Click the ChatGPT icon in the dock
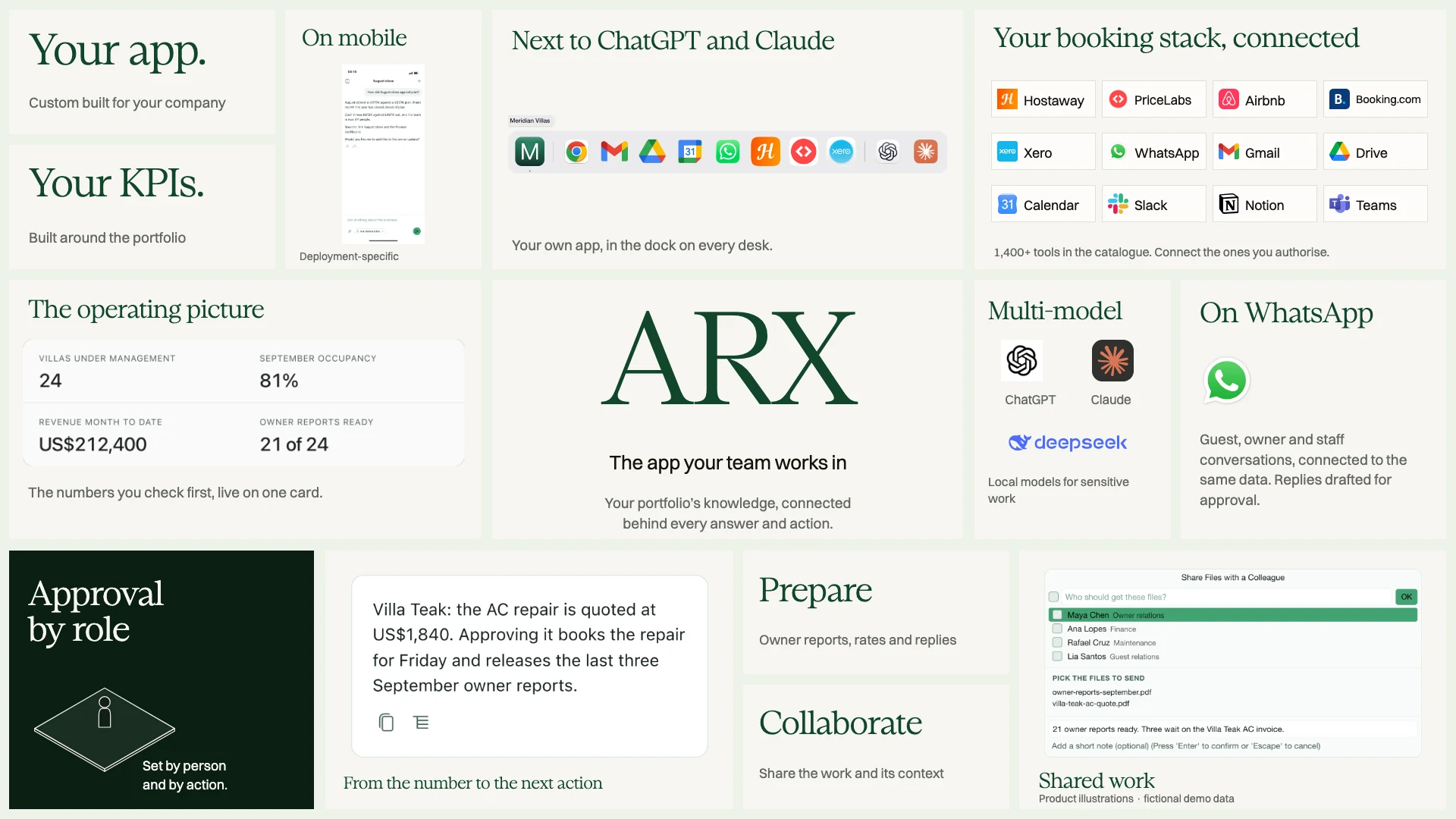This screenshot has height=819, width=1456. point(888,152)
